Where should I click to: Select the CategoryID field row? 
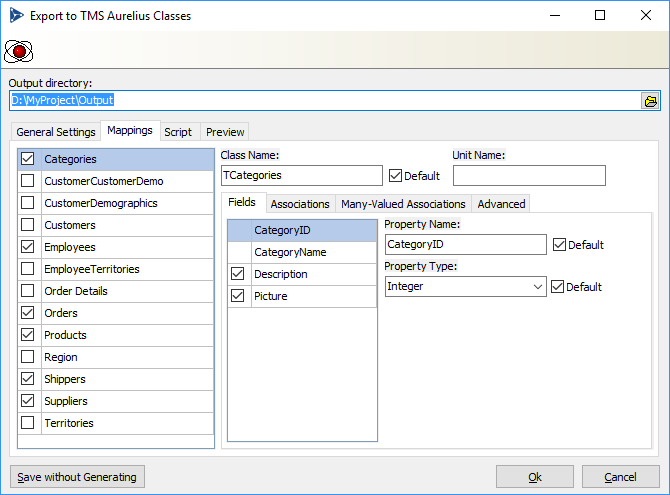click(303, 230)
